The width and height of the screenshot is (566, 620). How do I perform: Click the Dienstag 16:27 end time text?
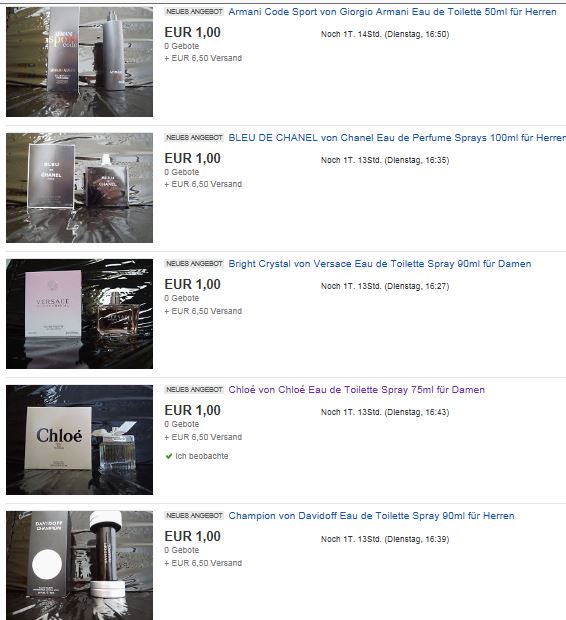coord(416,286)
